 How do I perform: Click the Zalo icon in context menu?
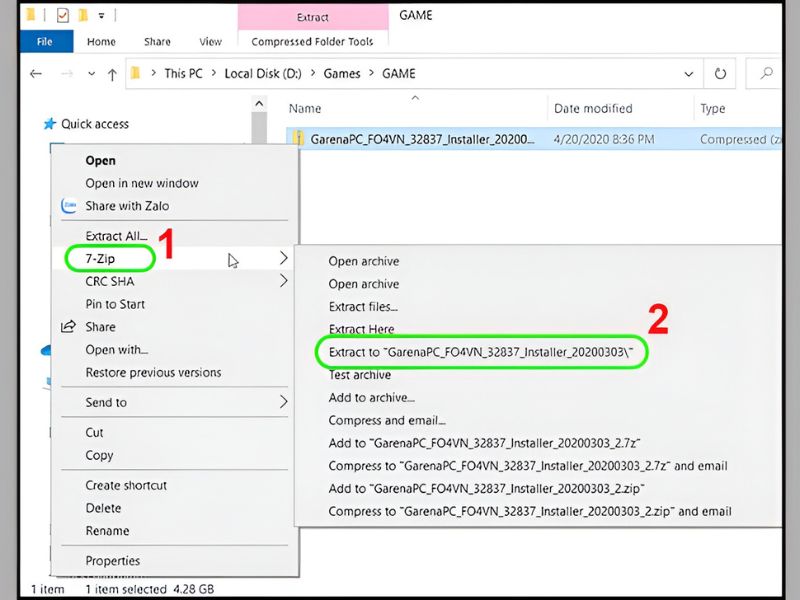pos(69,206)
